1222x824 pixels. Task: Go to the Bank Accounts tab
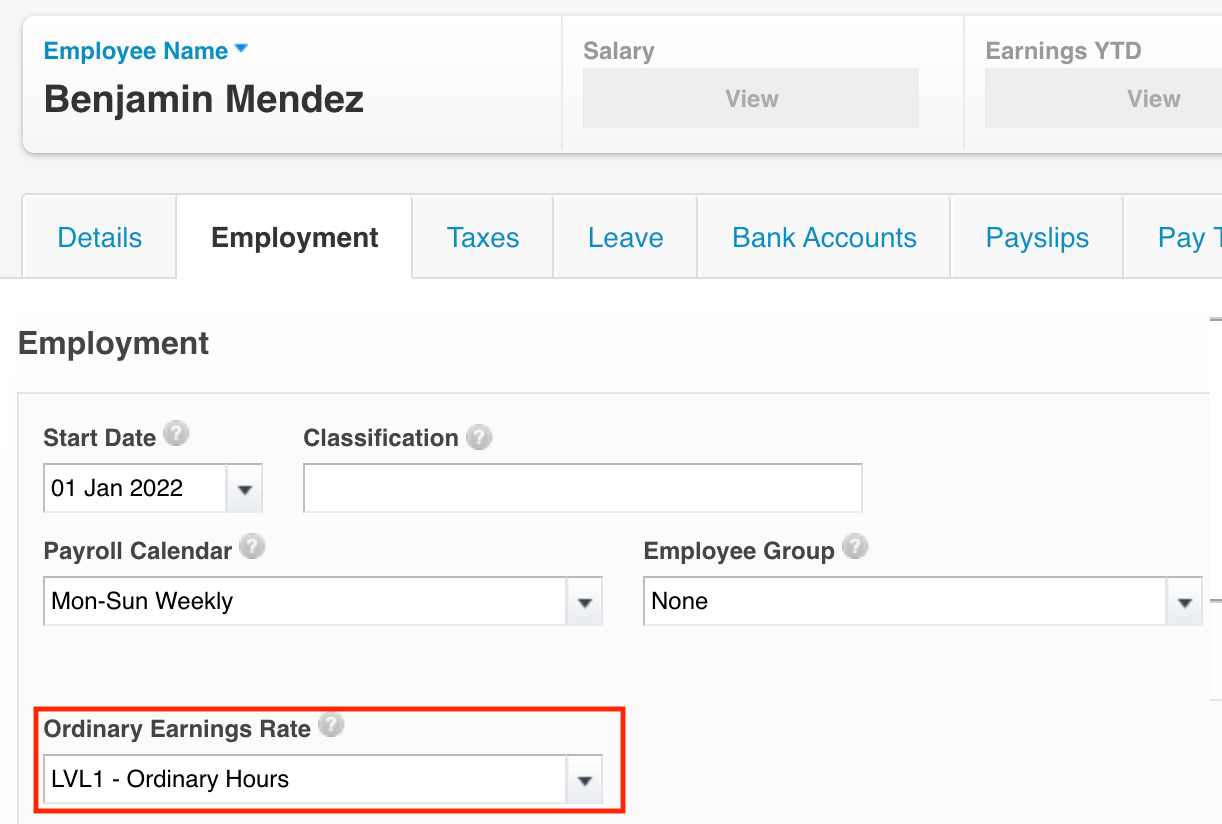pos(823,237)
